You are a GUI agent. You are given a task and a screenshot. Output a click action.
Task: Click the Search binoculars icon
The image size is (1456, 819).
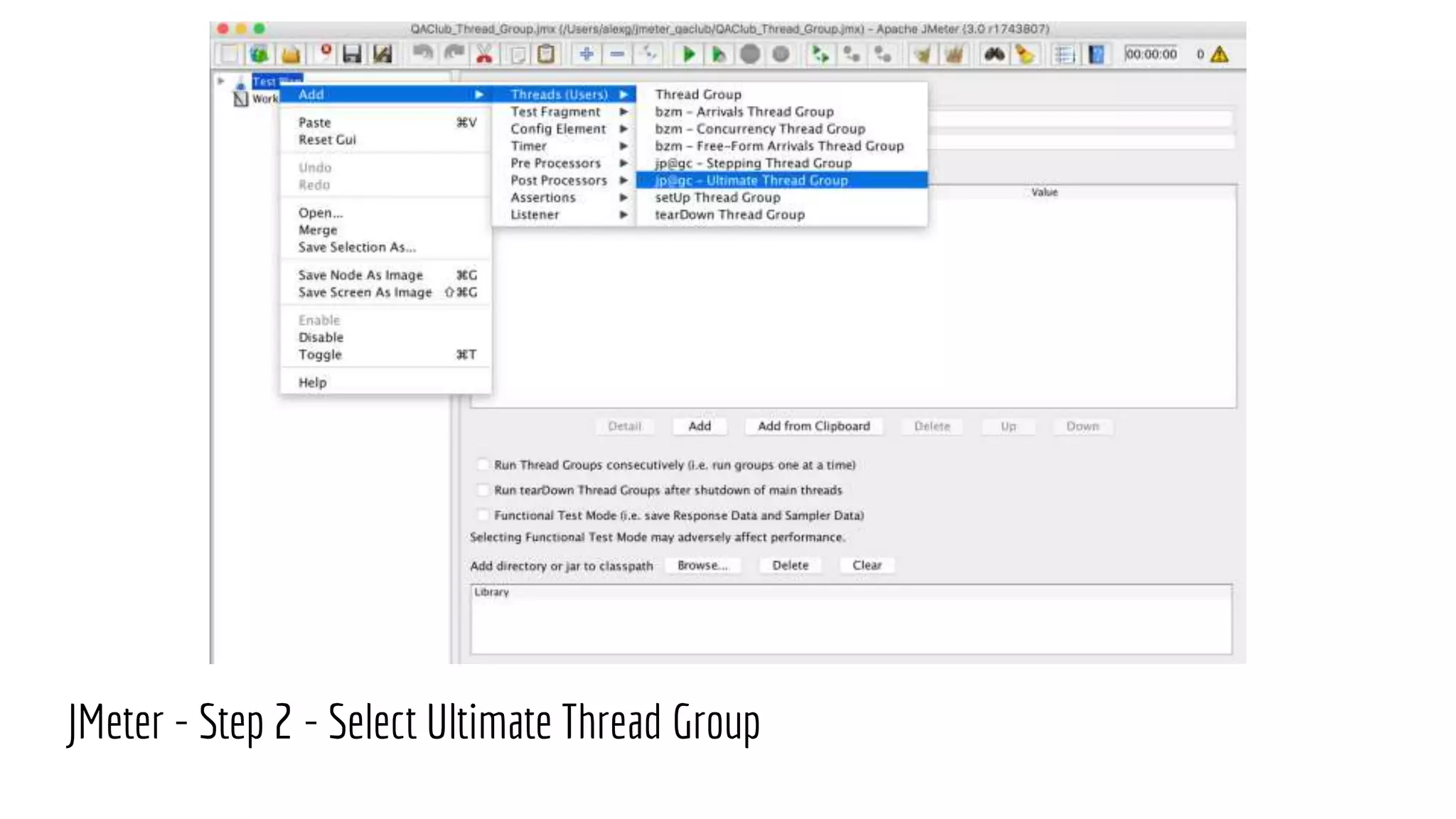[x=994, y=54]
